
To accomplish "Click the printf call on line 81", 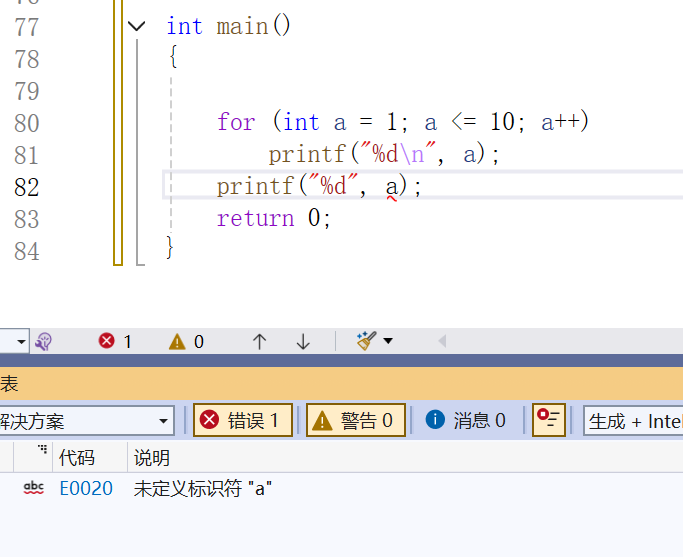I will click(x=307, y=154).
